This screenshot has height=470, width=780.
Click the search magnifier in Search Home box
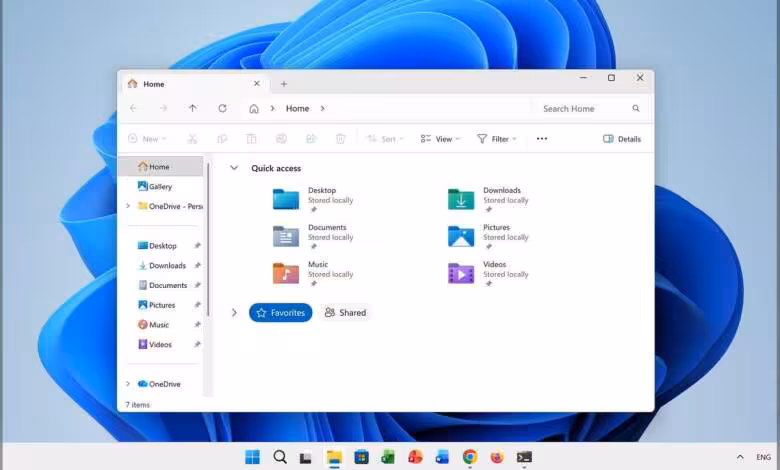click(x=636, y=108)
